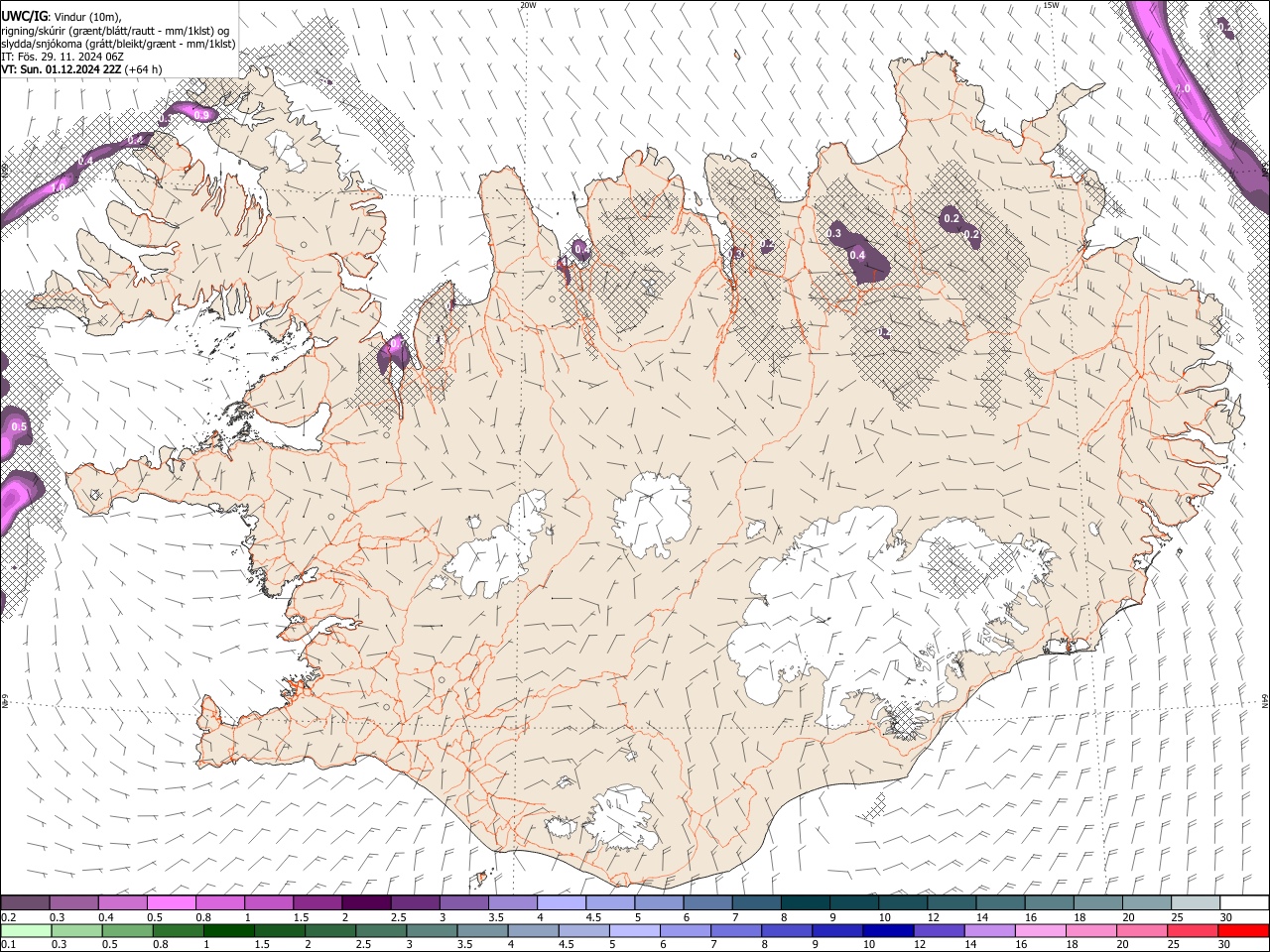The image size is (1270, 952).
Task: Click the lavender swatch between top-row 4 and 4.5
Action: point(561,903)
